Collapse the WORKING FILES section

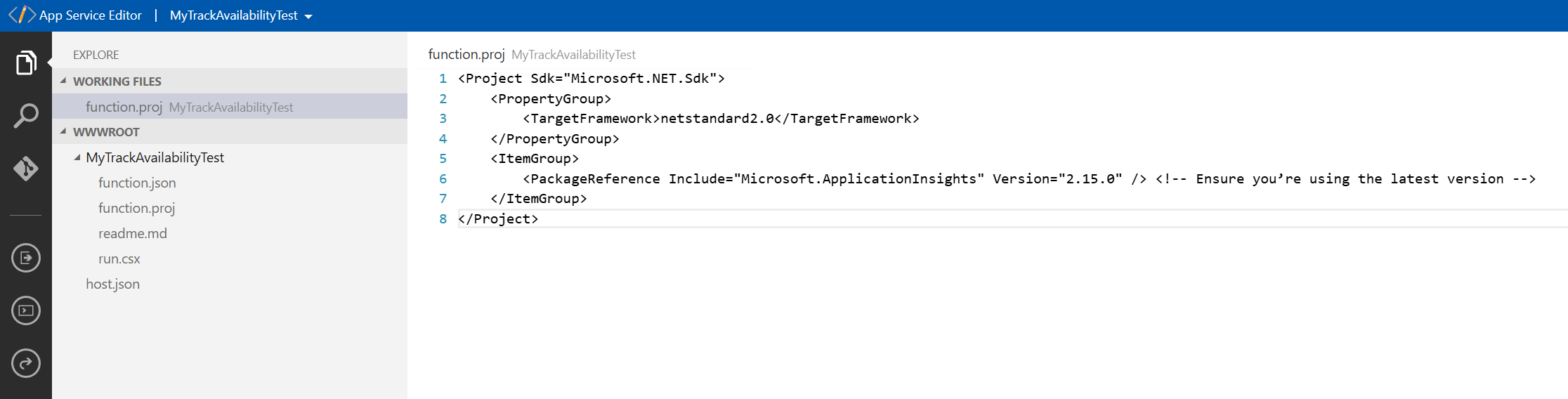coord(63,81)
